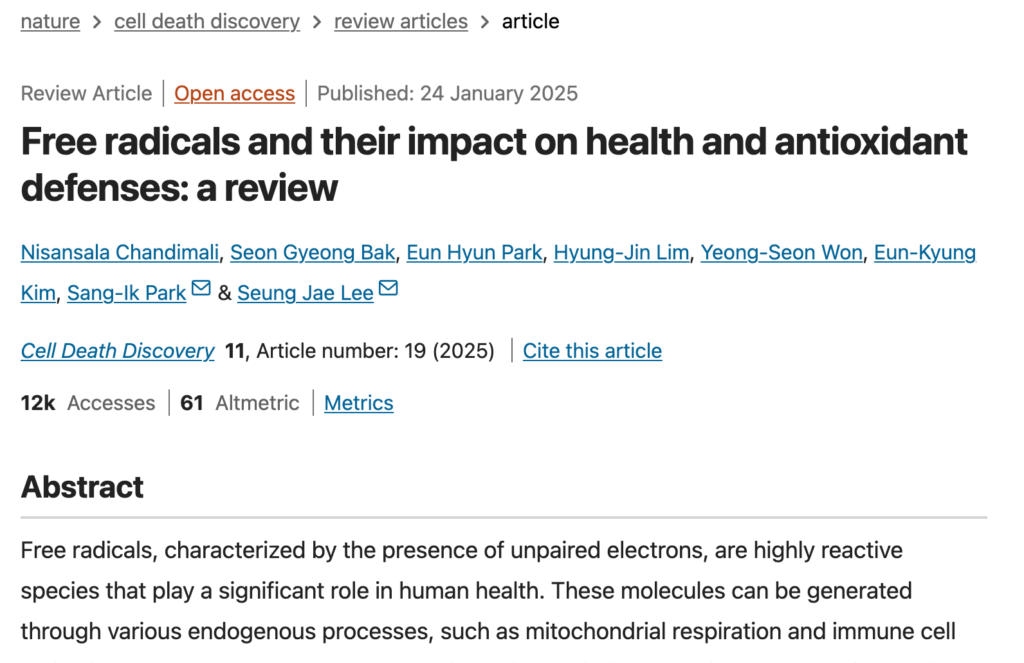Show author Eun-Kyung Kim's details
This screenshot has height=663, width=1024.
tap(924, 252)
